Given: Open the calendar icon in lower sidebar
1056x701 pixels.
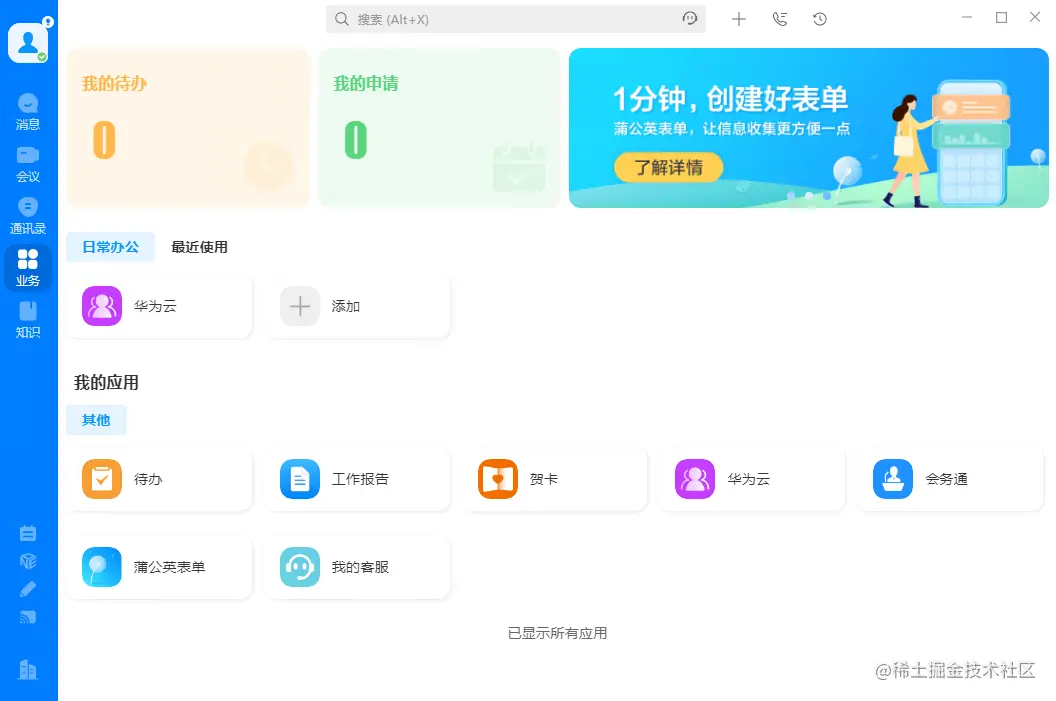Looking at the screenshot, I should click(x=27, y=533).
